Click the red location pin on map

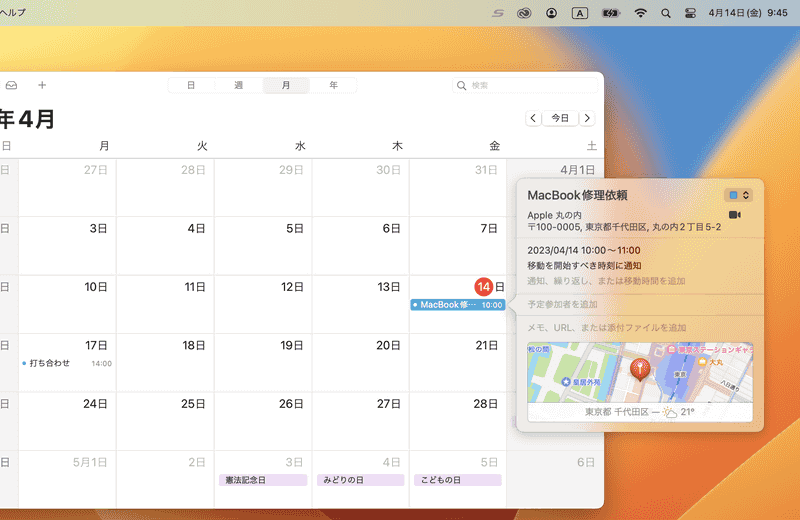click(640, 369)
